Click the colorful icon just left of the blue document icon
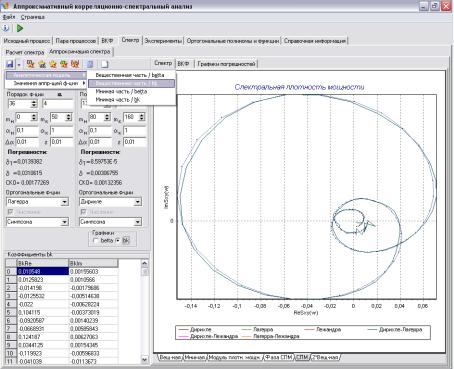454x369 pixels. click(75, 64)
